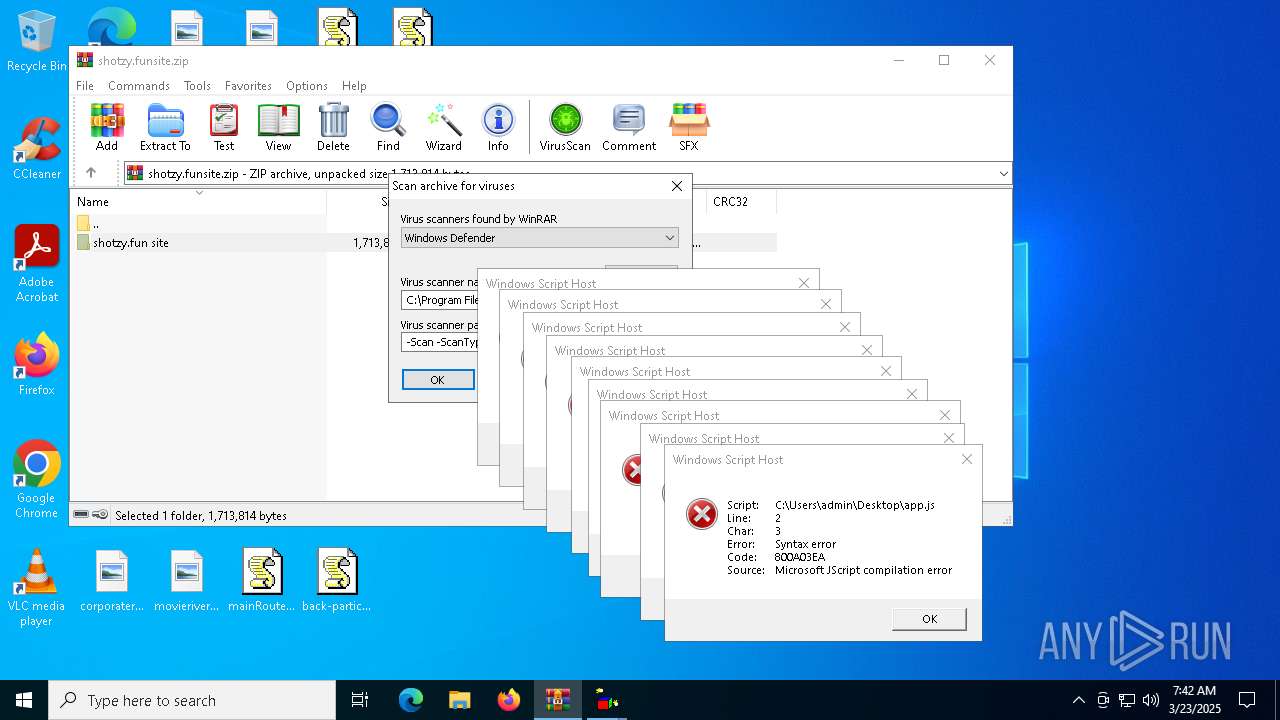The height and width of the screenshot is (720, 1280).
Task: Click the VirusScan bug icon
Action: 565,127
